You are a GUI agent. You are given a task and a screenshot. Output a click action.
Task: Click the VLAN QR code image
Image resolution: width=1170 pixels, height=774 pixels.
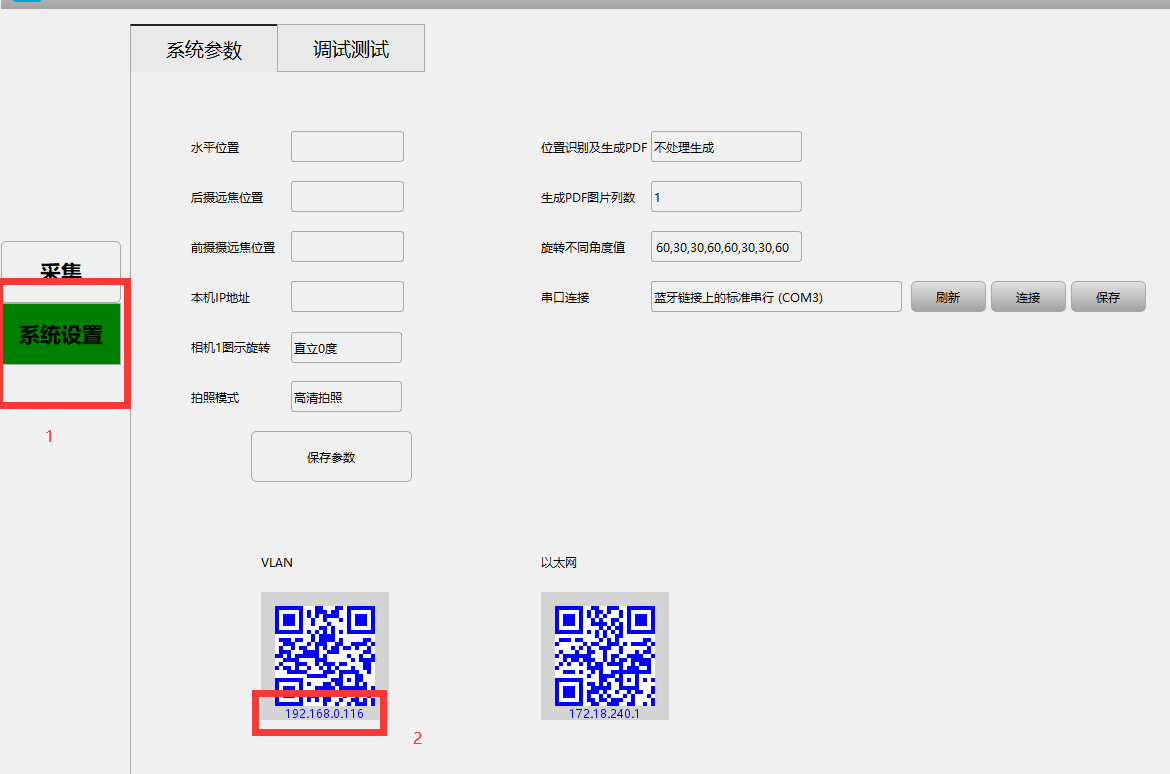click(325, 650)
